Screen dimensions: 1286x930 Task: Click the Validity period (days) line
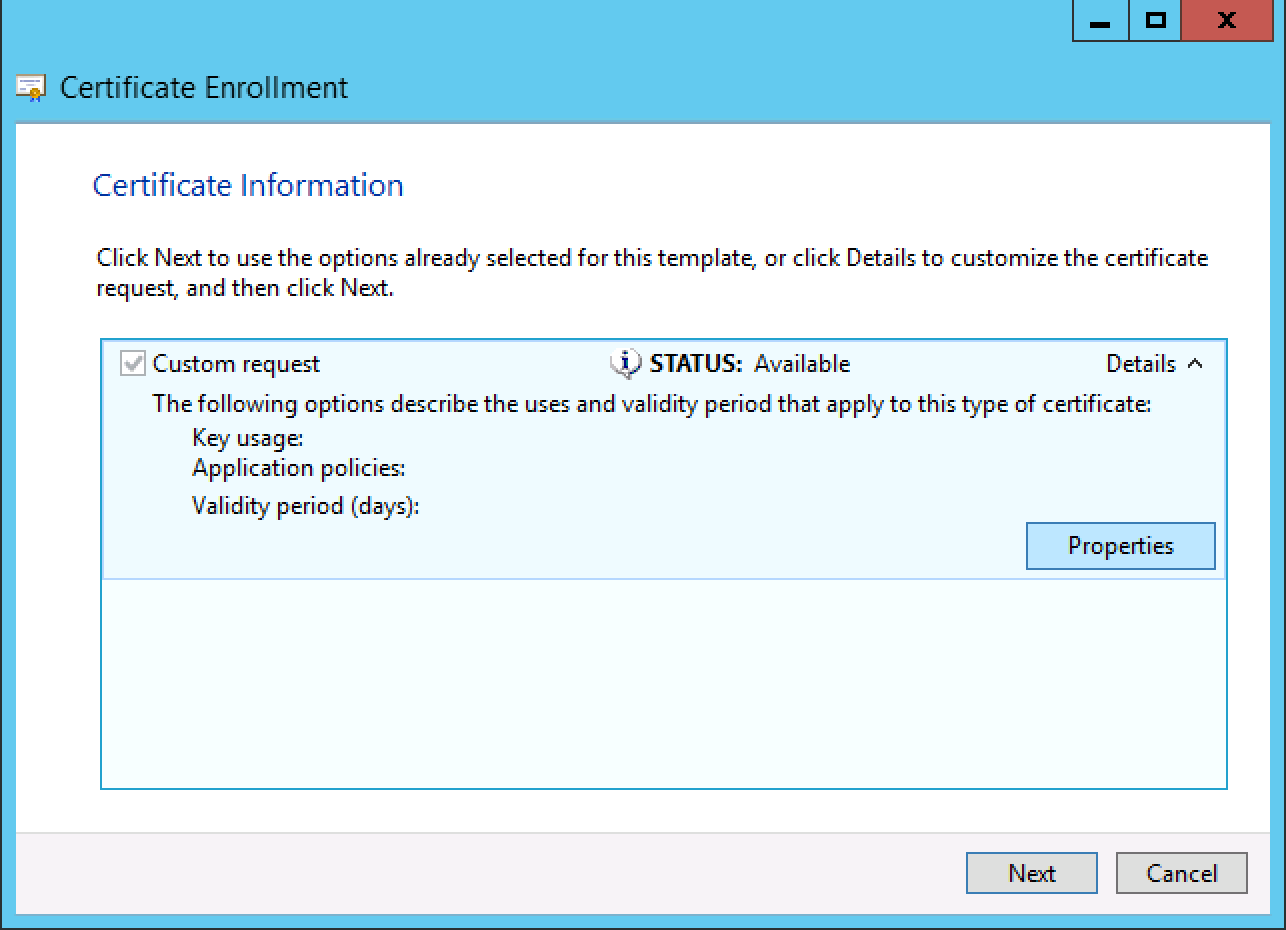(305, 506)
